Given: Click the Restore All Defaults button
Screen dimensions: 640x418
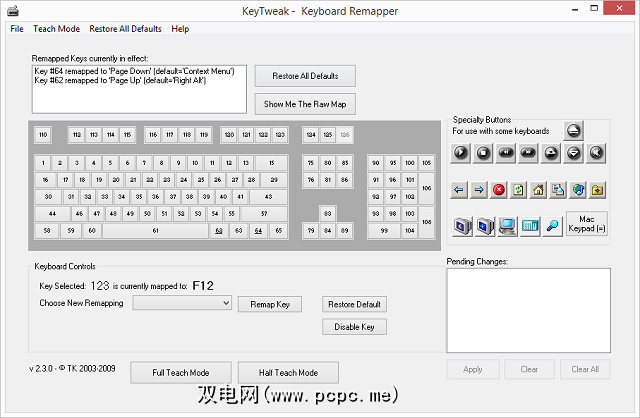Looking at the screenshot, I should 304,76.
